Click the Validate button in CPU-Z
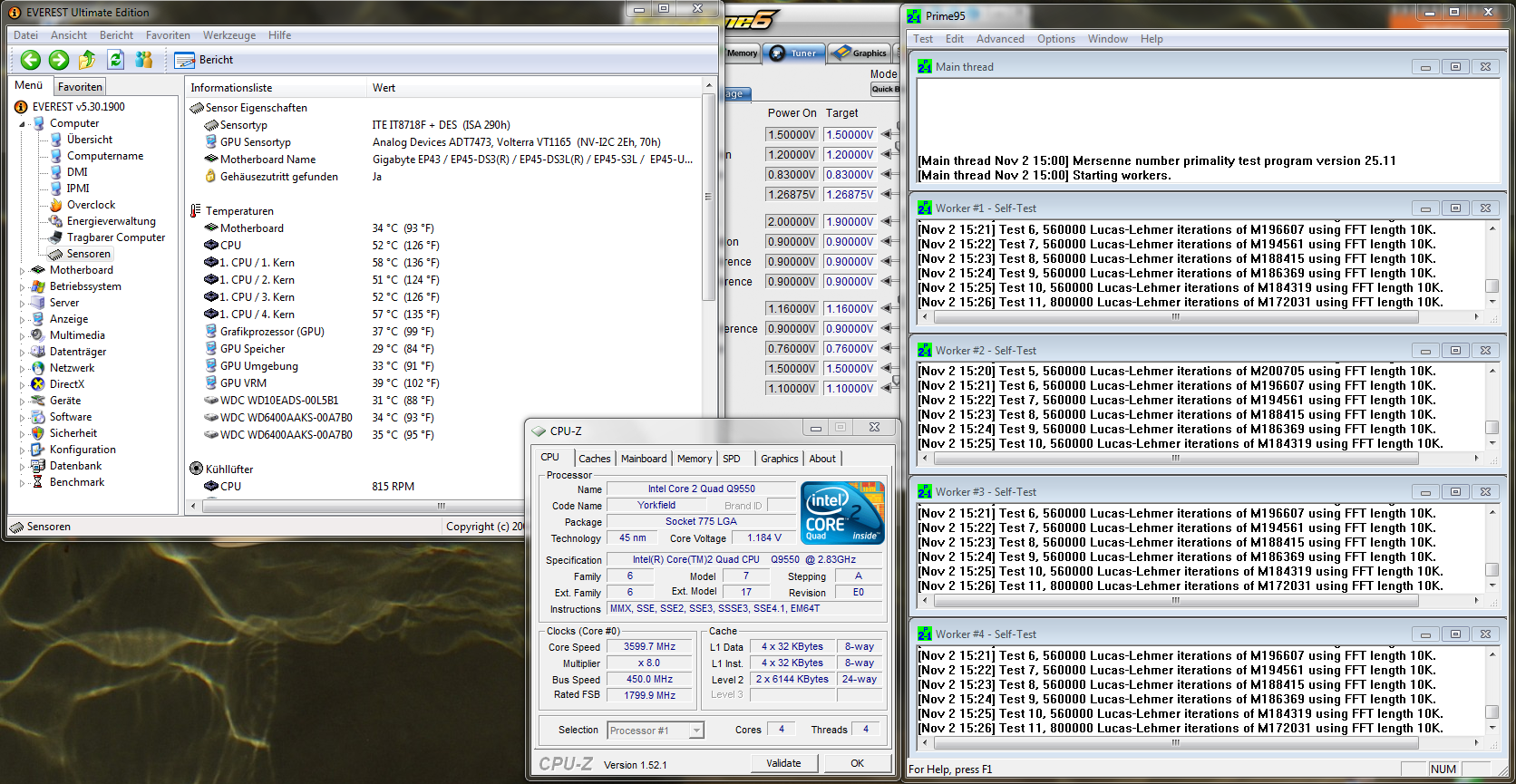The width and height of the screenshot is (1516, 784). tap(783, 763)
